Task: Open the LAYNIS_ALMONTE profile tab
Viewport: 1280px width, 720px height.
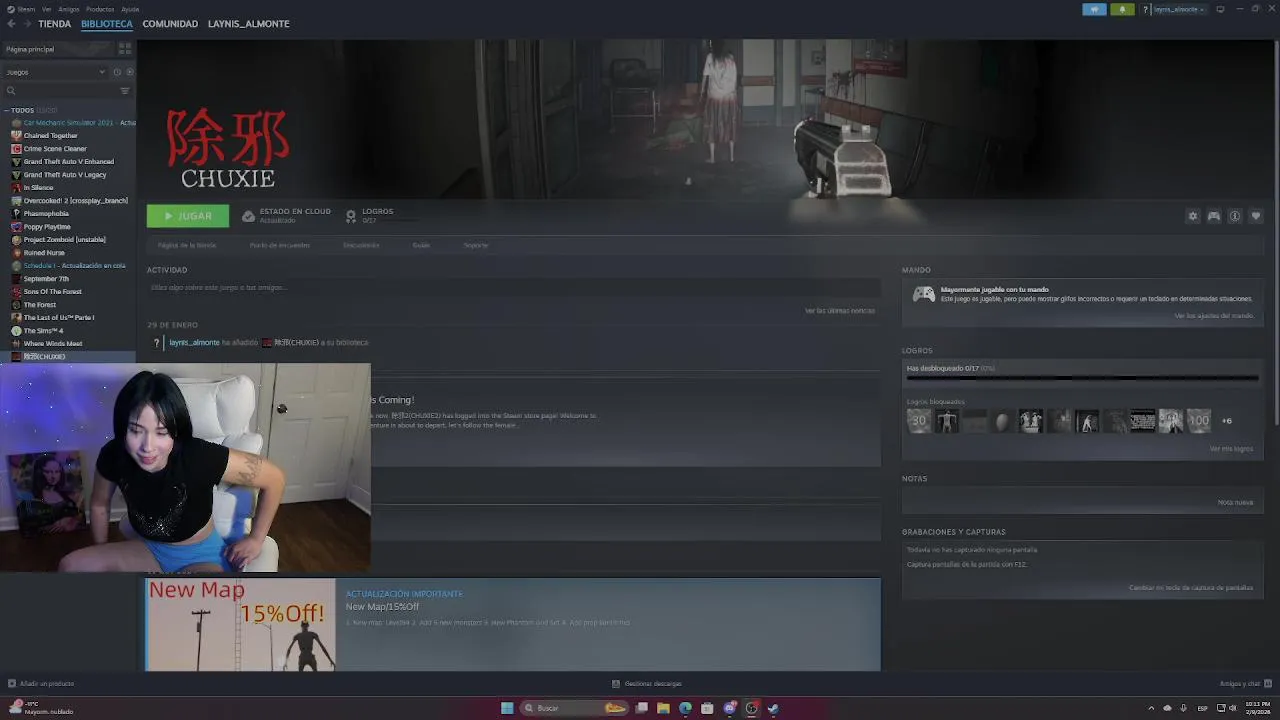Action: pyautogui.click(x=248, y=24)
